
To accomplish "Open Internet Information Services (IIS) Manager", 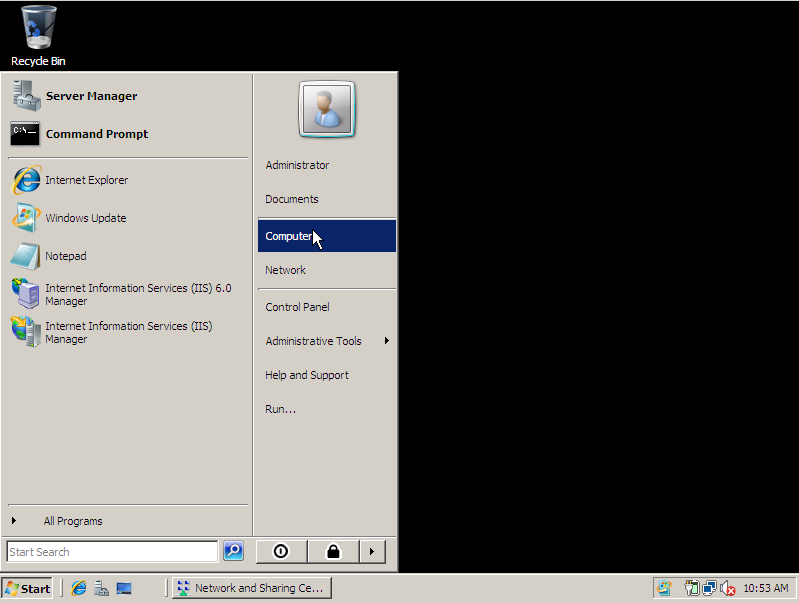I will click(127, 332).
